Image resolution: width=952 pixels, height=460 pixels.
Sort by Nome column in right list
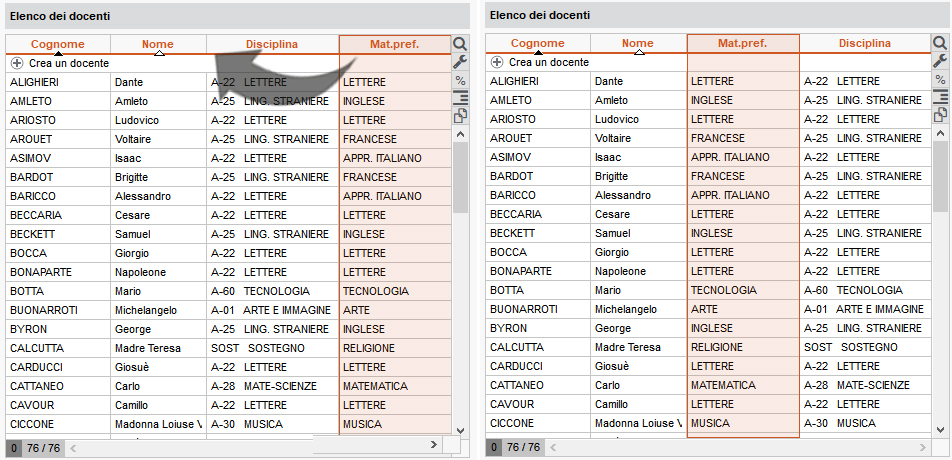tap(638, 44)
